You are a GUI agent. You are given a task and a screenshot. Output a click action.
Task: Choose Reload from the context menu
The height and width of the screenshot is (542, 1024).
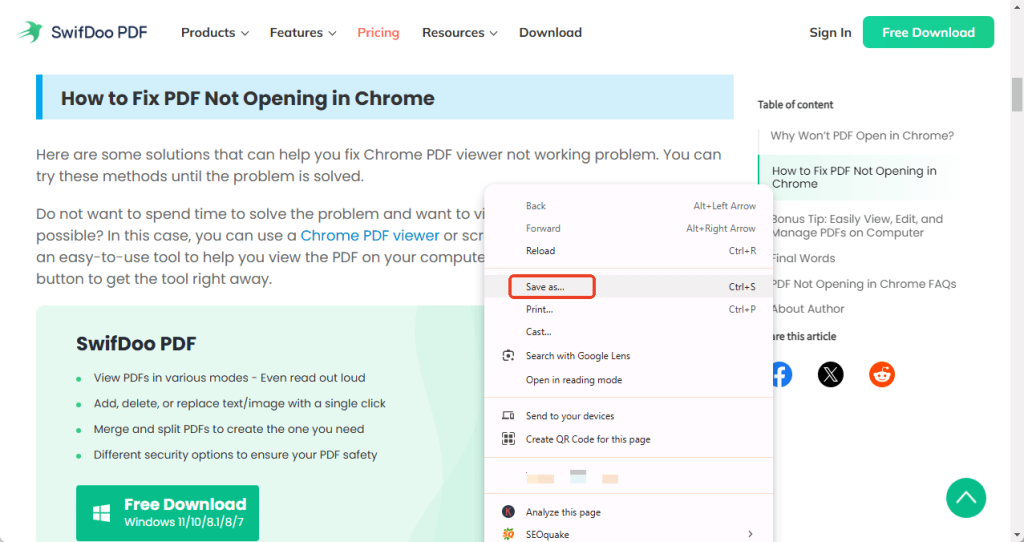tap(629, 251)
